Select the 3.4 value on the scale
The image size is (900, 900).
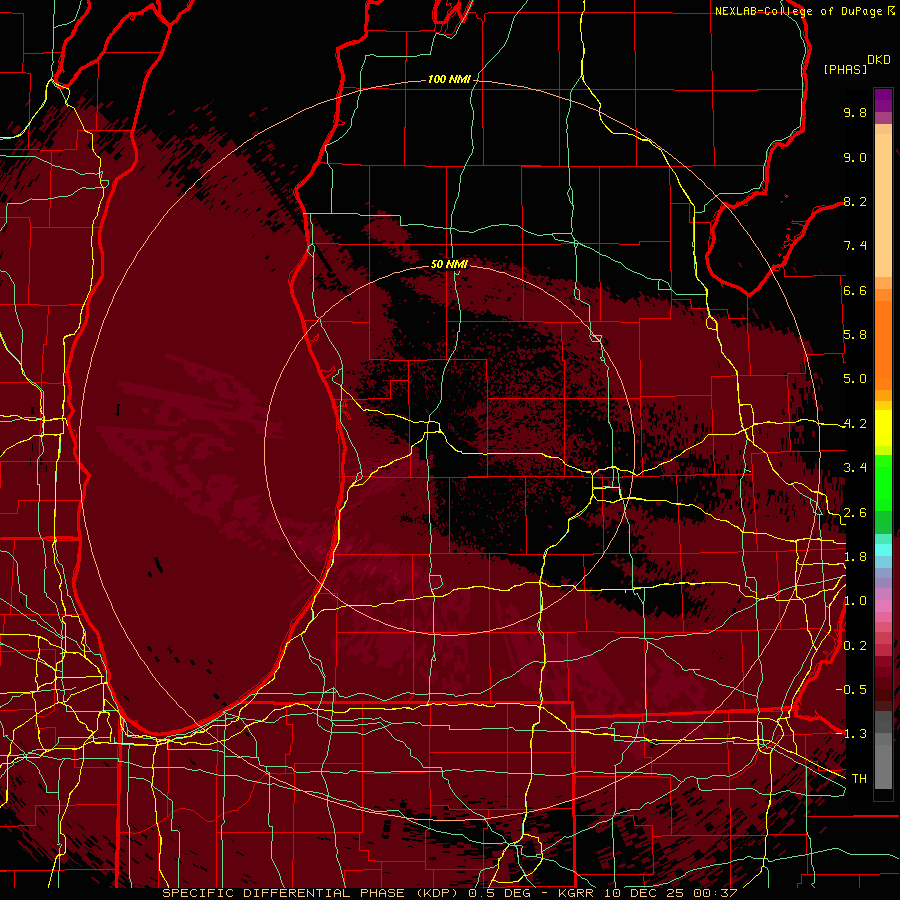(855, 468)
